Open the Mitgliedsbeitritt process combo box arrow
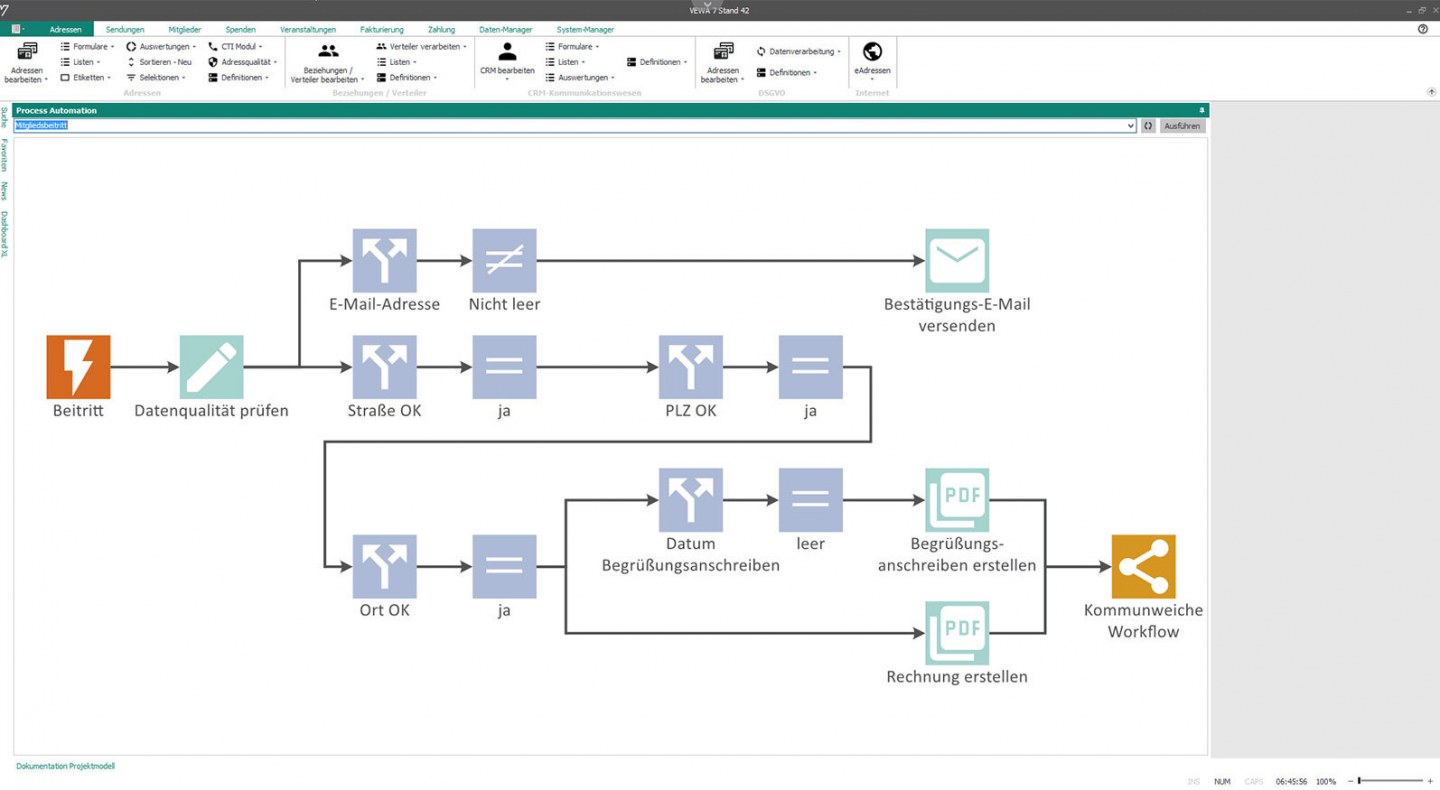The width and height of the screenshot is (1440, 790). 1131,126
